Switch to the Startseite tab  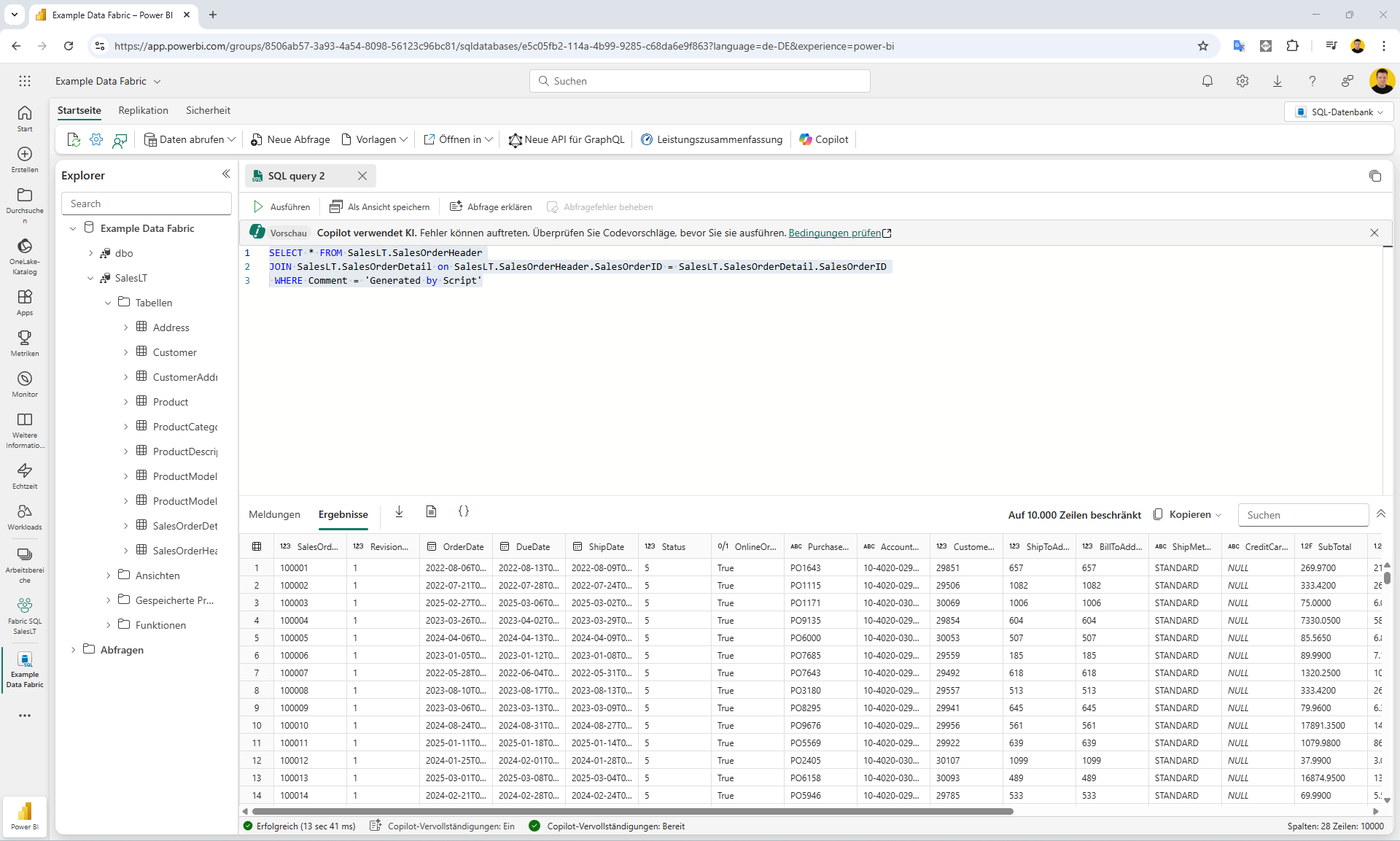79,110
